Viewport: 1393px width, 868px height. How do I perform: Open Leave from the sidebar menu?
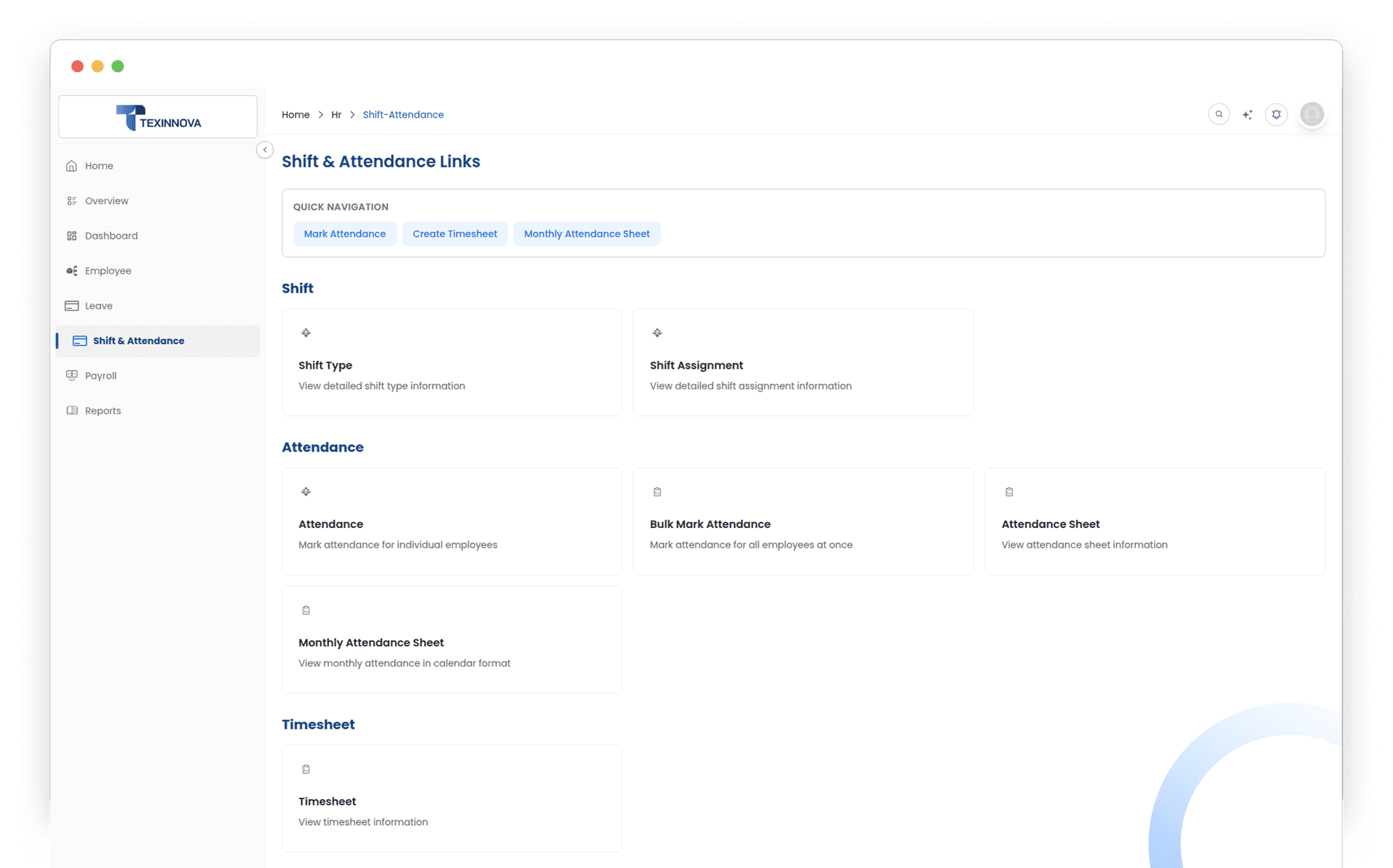tap(98, 305)
